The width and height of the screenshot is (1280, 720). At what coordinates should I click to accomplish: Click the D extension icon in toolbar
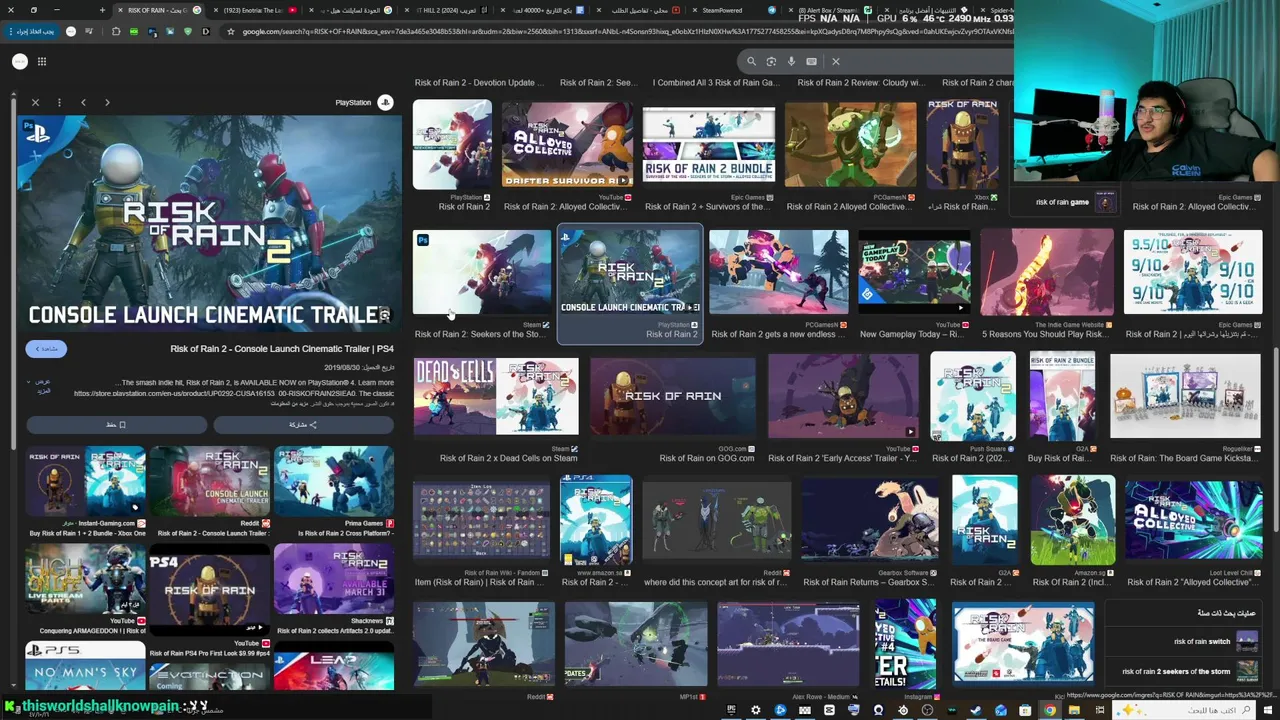[205, 31]
